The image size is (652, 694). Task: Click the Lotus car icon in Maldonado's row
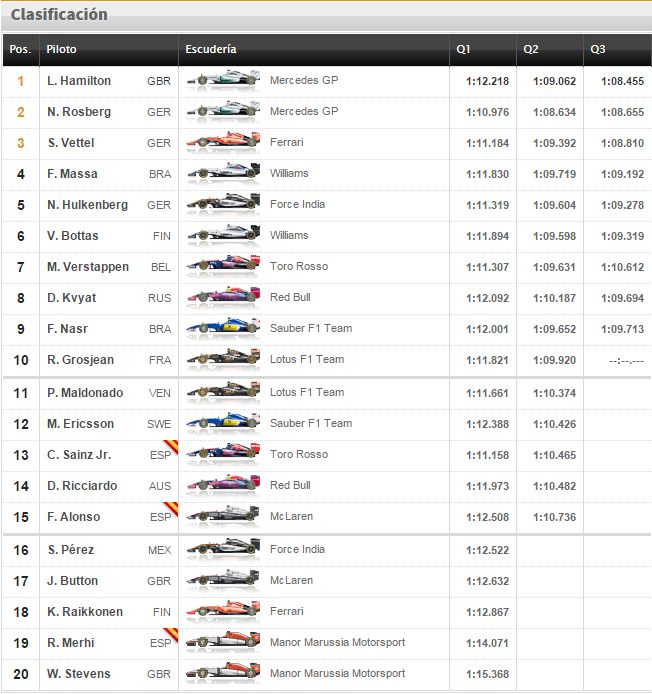pos(223,391)
